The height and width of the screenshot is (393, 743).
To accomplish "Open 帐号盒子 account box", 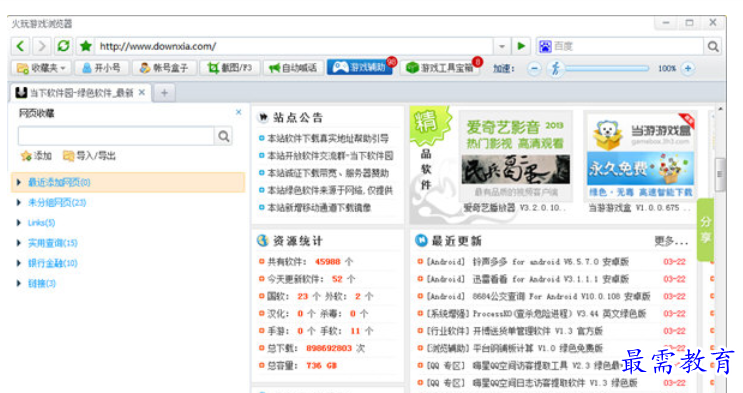I will [164, 68].
